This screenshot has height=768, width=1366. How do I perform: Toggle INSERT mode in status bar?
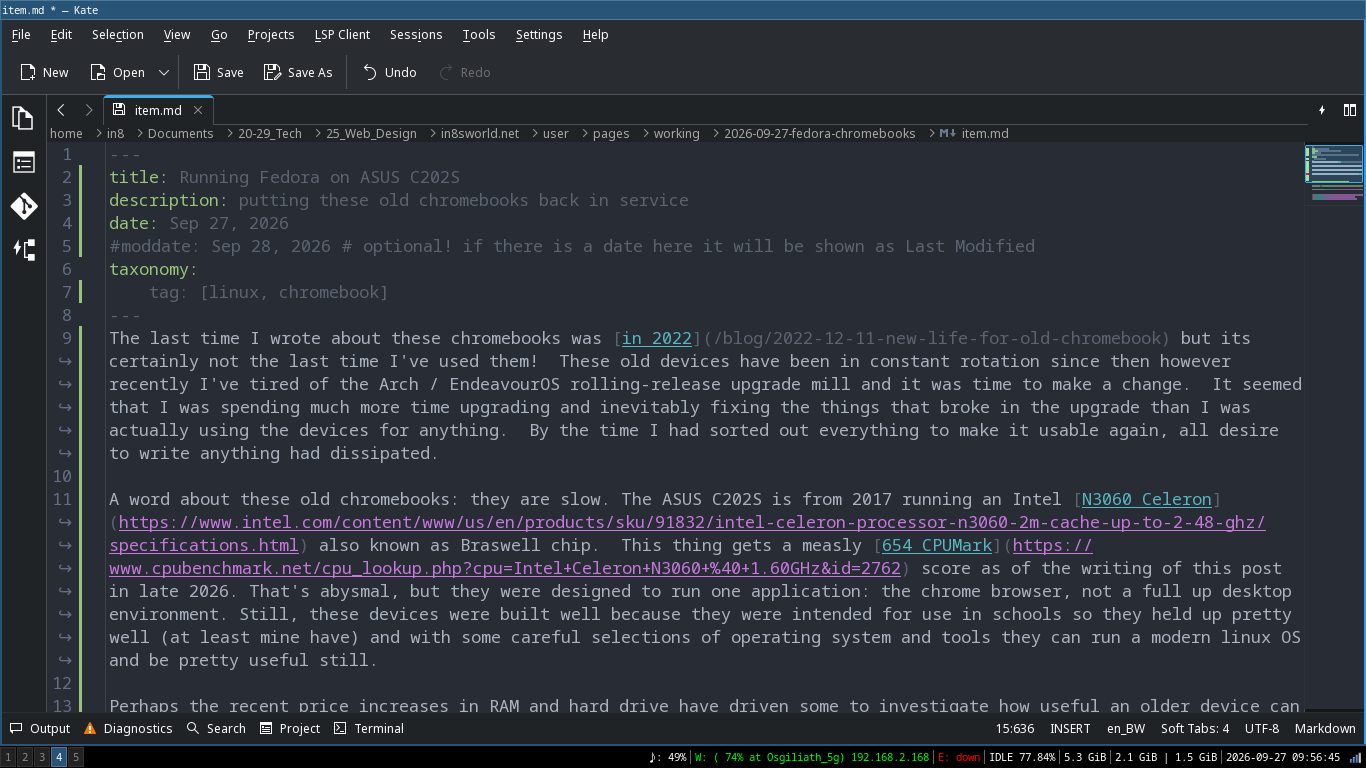pyautogui.click(x=1071, y=728)
